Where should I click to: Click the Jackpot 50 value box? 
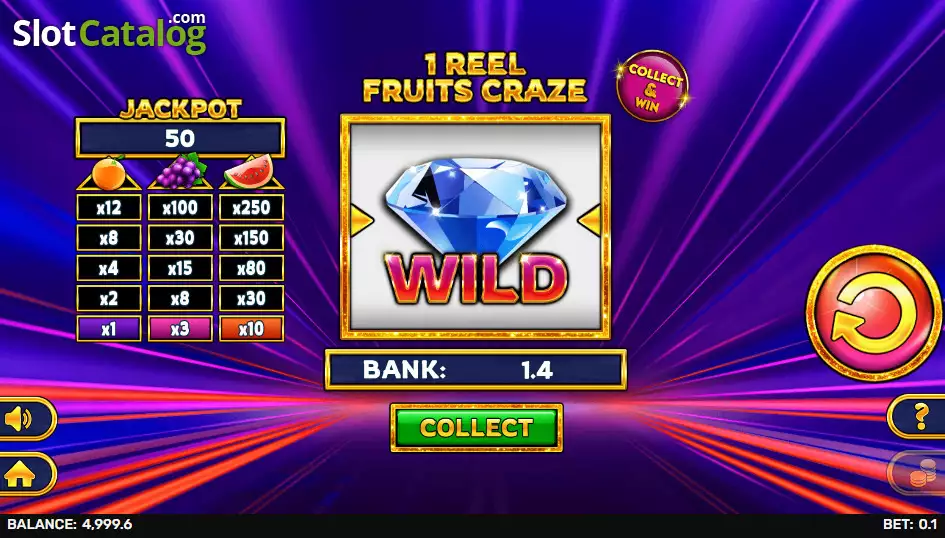click(x=180, y=139)
